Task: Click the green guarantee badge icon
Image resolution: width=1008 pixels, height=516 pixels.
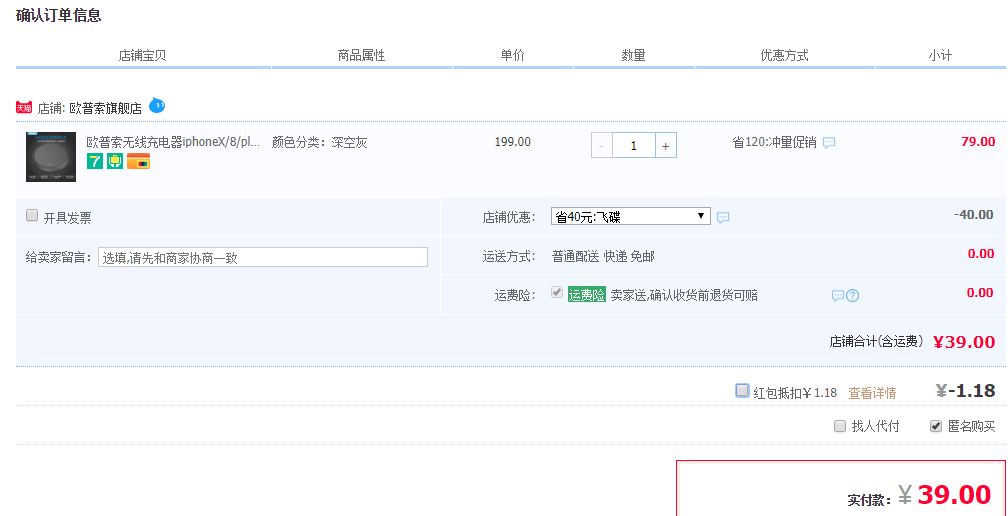Action: click(x=115, y=161)
